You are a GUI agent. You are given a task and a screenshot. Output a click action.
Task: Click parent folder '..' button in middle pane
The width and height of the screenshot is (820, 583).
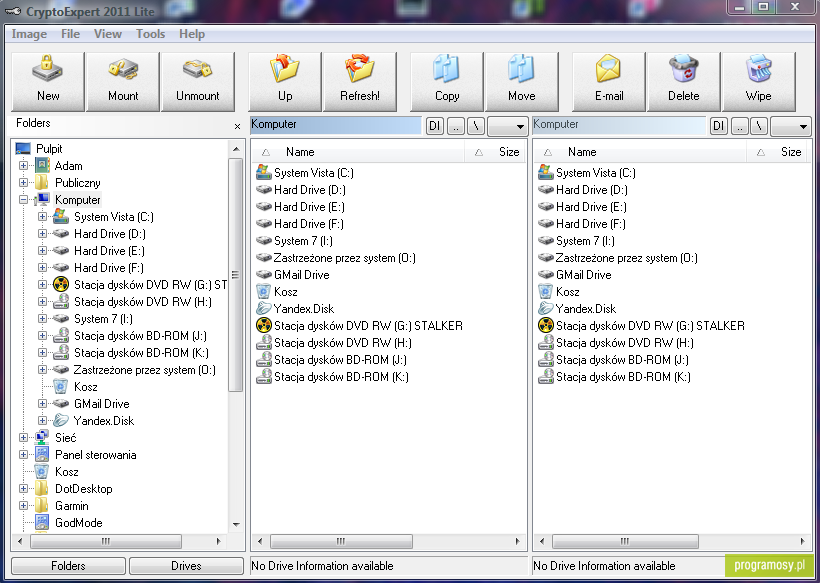(x=455, y=126)
